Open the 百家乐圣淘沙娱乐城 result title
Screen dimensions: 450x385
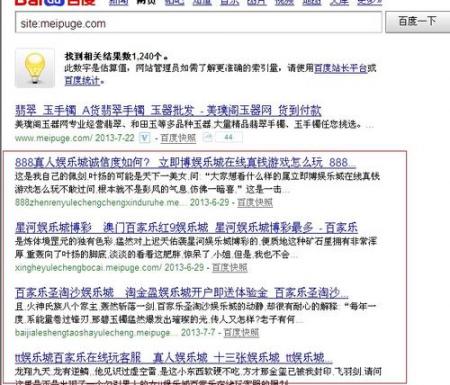[x=182, y=293]
